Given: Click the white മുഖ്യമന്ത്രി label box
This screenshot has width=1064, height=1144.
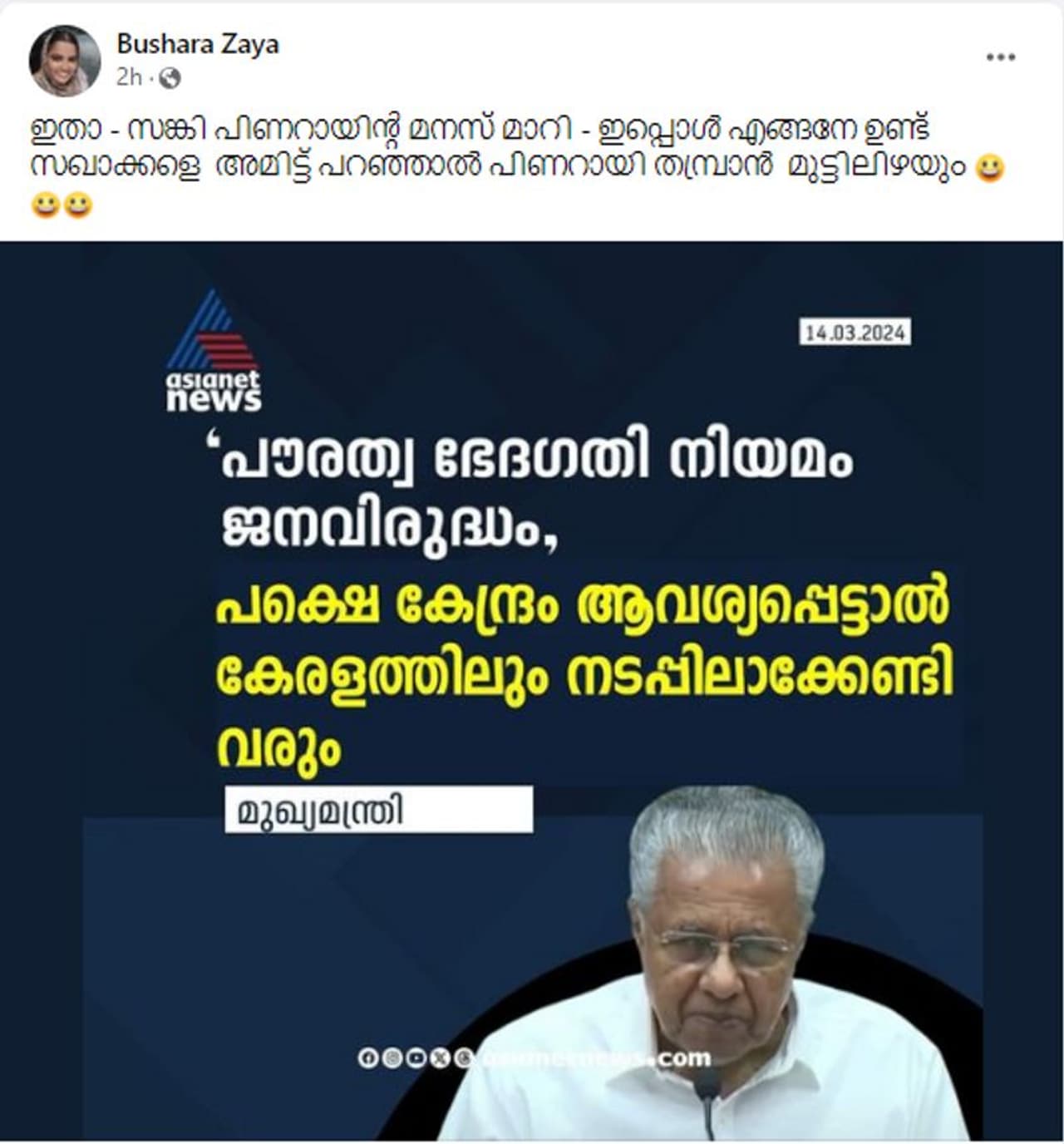Looking at the screenshot, I should (378, 810).
